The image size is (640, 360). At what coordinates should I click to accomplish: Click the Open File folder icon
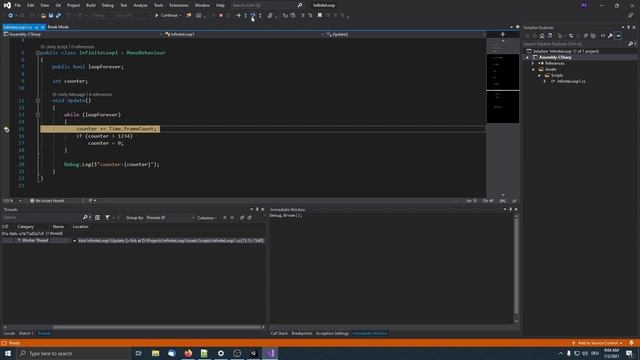(x=43, y=16)
